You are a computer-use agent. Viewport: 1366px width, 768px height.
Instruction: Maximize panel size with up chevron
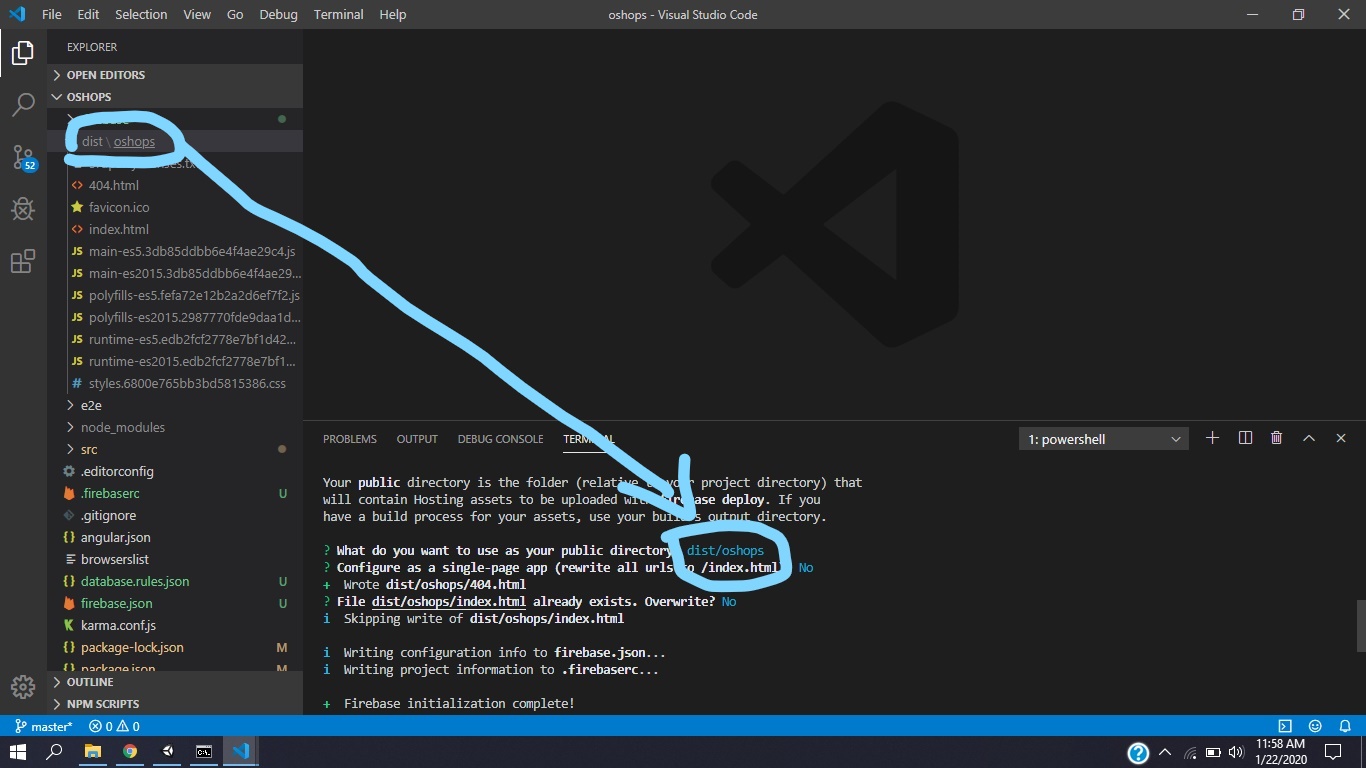click(x=1308, y=438)
